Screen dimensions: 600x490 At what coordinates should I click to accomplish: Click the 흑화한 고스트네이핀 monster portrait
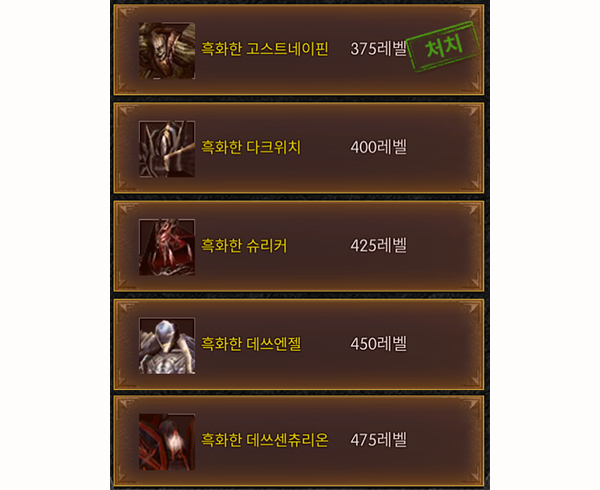167,51
